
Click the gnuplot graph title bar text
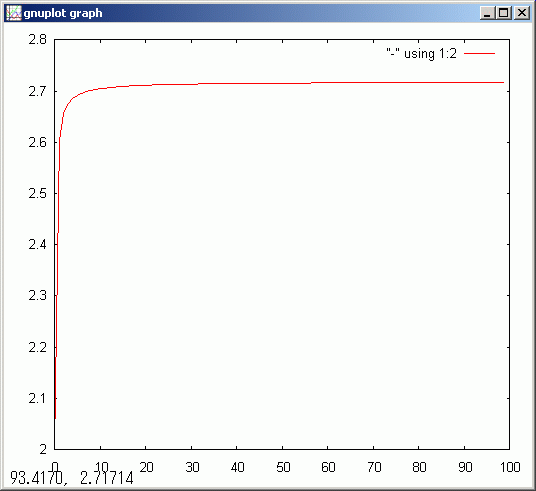point(63,13)
